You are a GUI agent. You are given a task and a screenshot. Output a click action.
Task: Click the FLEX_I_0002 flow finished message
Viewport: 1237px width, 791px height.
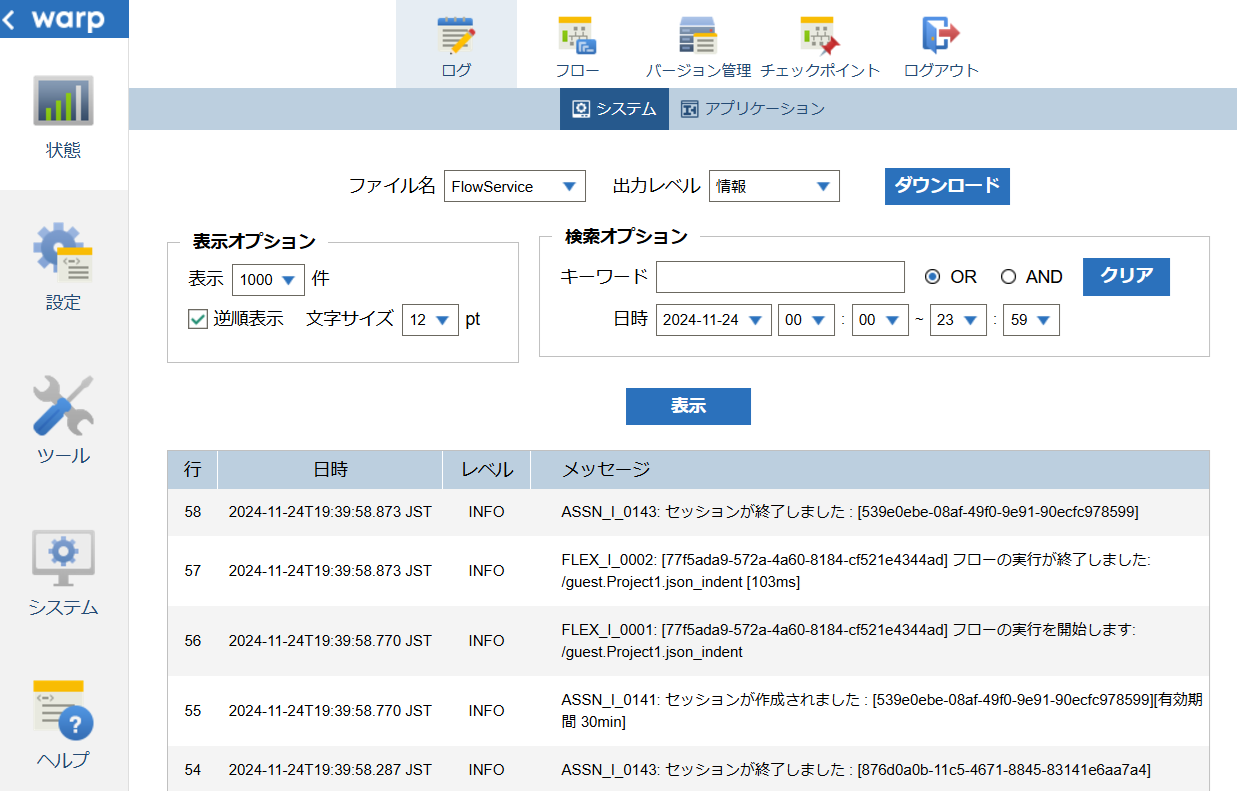click(856, 571)
